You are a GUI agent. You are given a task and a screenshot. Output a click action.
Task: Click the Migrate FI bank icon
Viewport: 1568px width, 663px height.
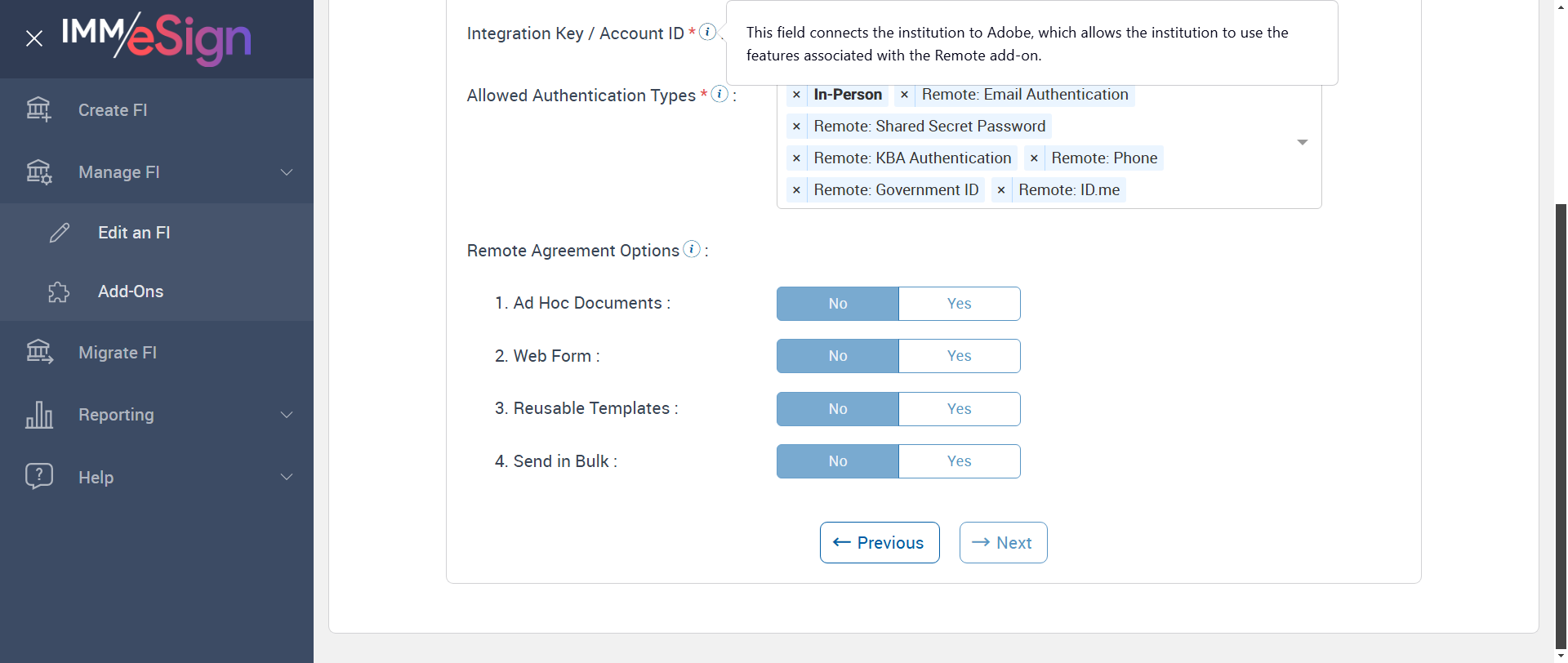click(x=39, y=352)
